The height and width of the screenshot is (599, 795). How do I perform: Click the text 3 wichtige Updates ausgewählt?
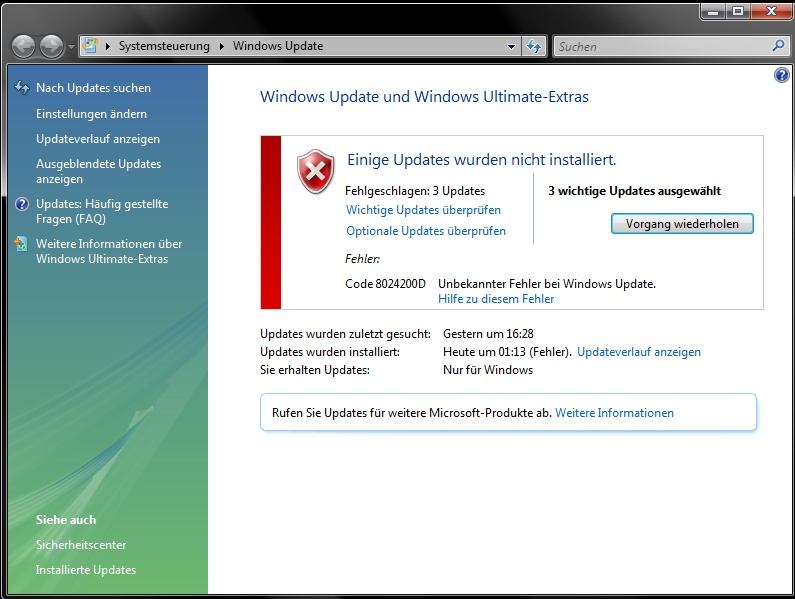tap(634, 191)
